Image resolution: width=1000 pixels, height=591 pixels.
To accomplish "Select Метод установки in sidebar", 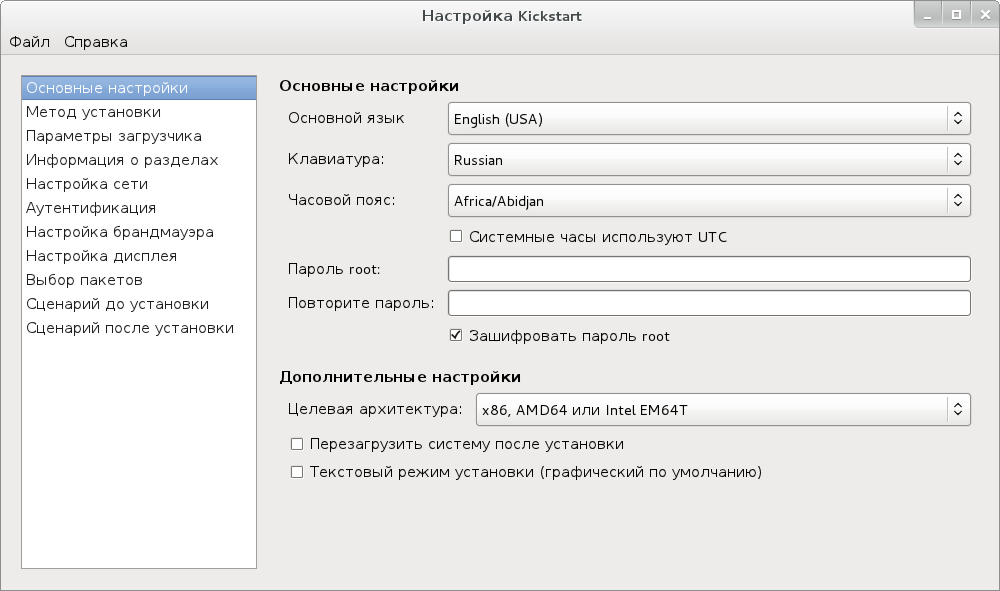I will 94,112.
